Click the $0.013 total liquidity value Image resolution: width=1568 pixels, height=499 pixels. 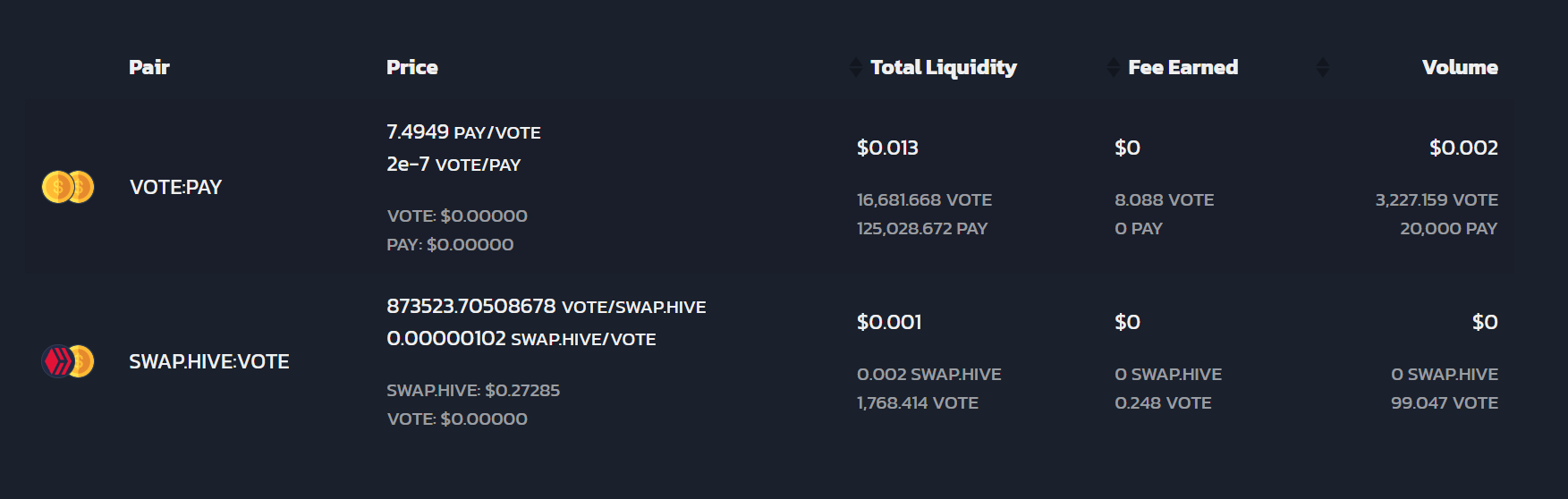click(887, 148)
